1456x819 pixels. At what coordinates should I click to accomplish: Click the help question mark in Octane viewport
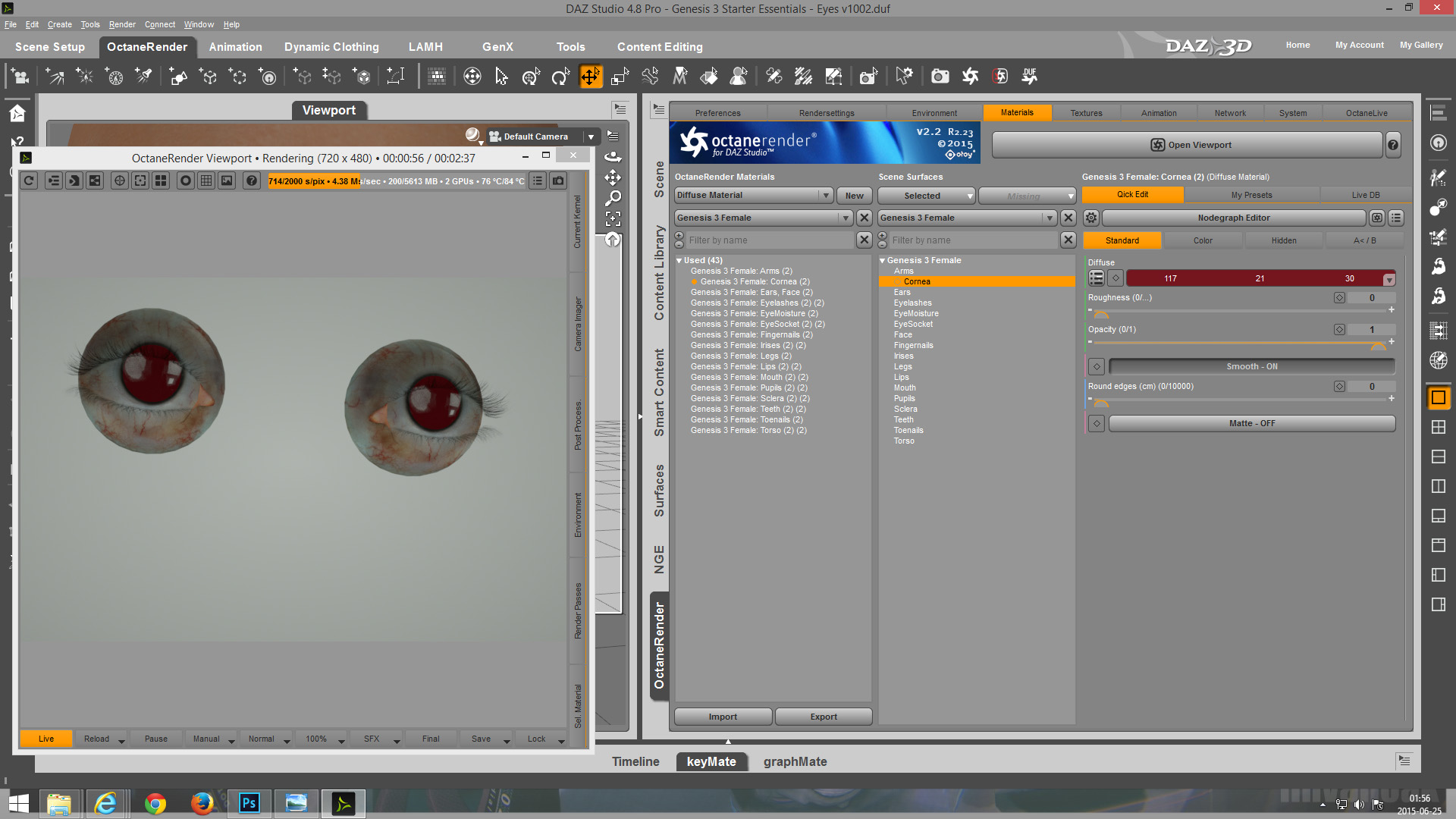coord(252,180)
